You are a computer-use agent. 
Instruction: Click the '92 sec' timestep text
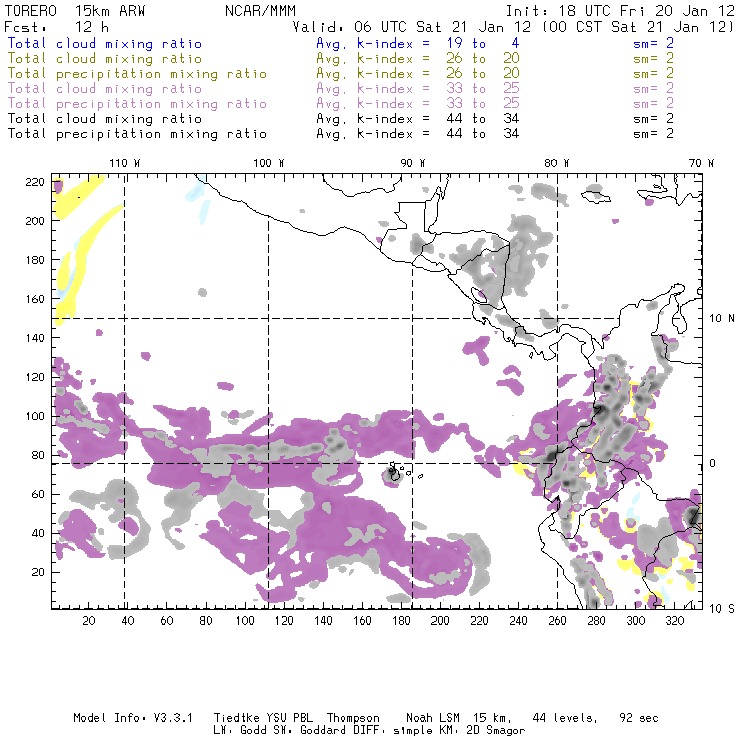point(639,718)
